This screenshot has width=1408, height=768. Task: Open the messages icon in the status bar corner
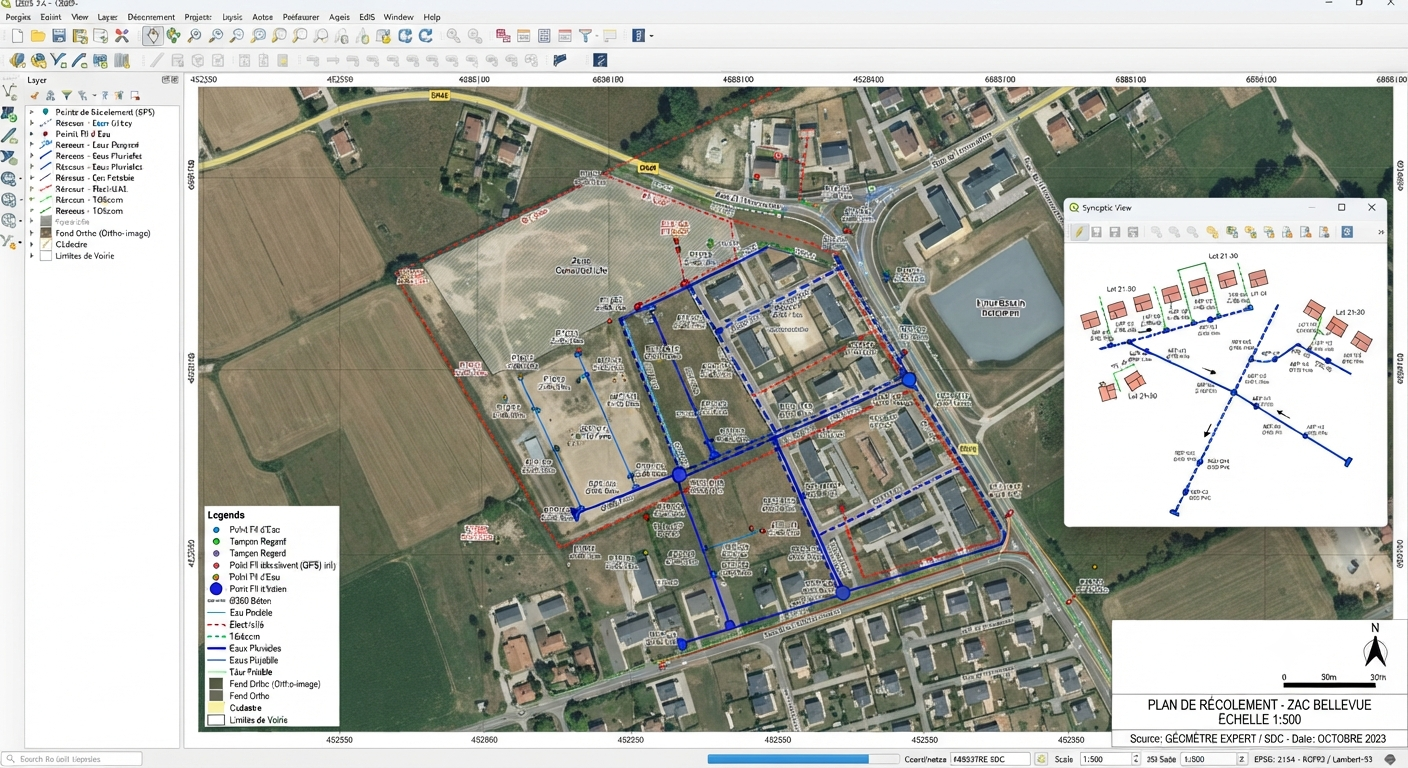coord(1390,759)
